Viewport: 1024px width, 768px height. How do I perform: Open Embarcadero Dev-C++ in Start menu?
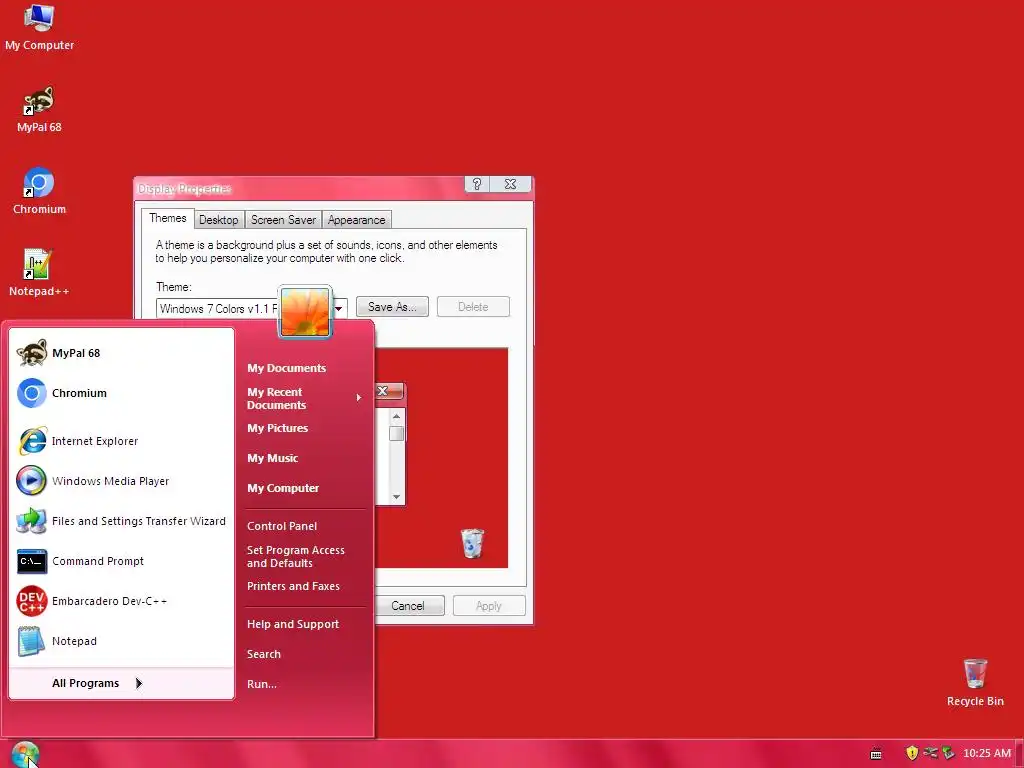121,601
